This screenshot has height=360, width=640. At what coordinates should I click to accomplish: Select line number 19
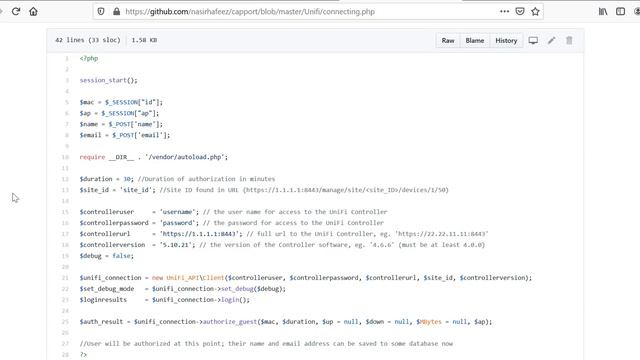pyautogui.click(x=65, y=256)
